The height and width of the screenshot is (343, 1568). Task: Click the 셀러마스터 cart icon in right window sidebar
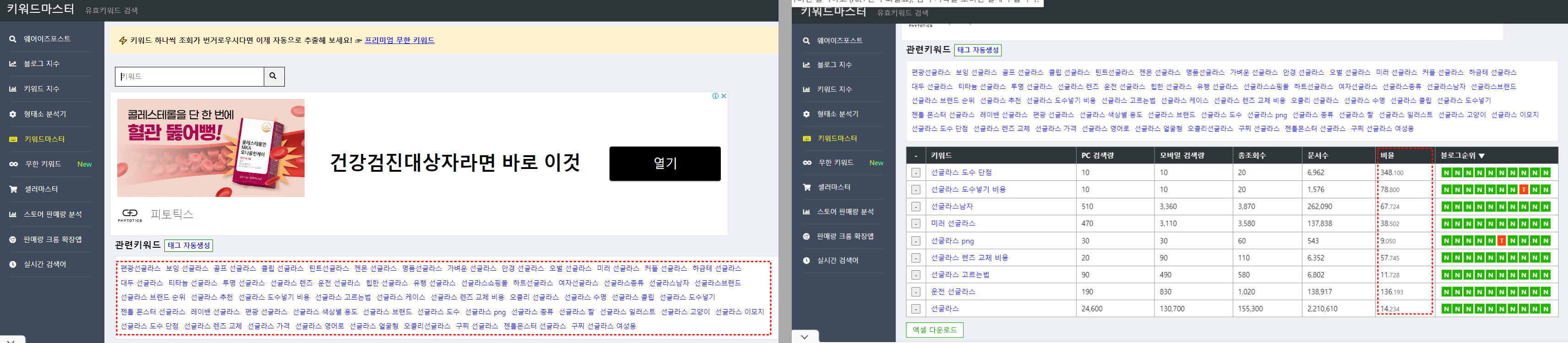[806, 187]
